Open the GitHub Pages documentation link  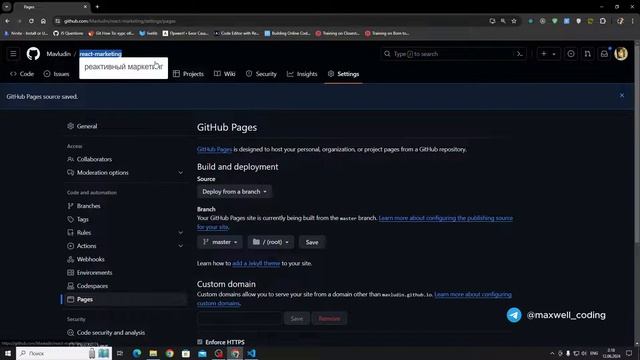point(214,149)
